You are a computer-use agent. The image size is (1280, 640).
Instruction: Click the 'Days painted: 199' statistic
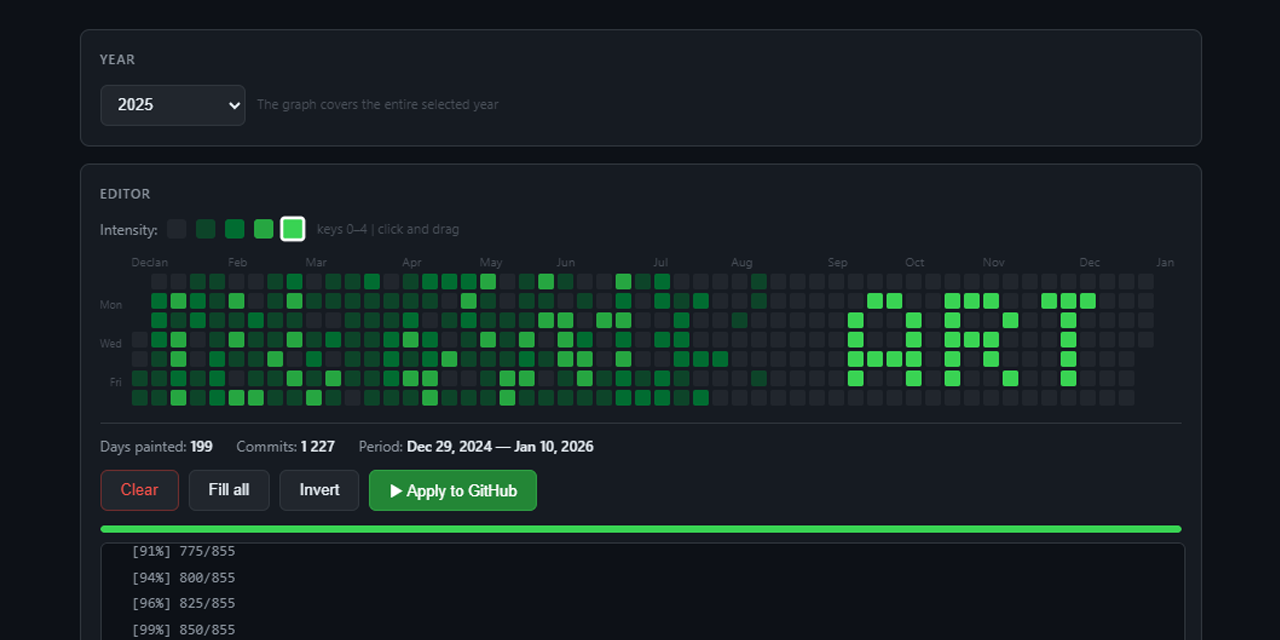point(156,446)
